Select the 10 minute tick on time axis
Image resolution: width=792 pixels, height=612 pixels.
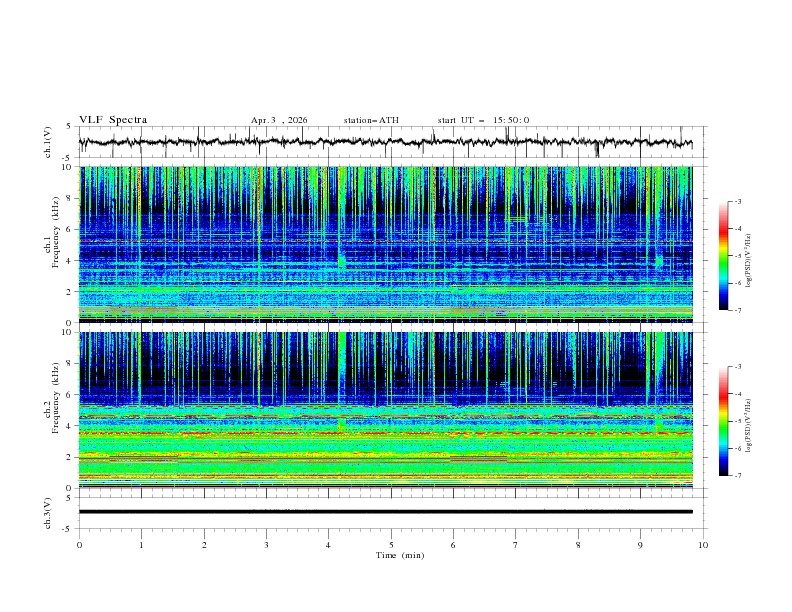[x=703, y=544]
